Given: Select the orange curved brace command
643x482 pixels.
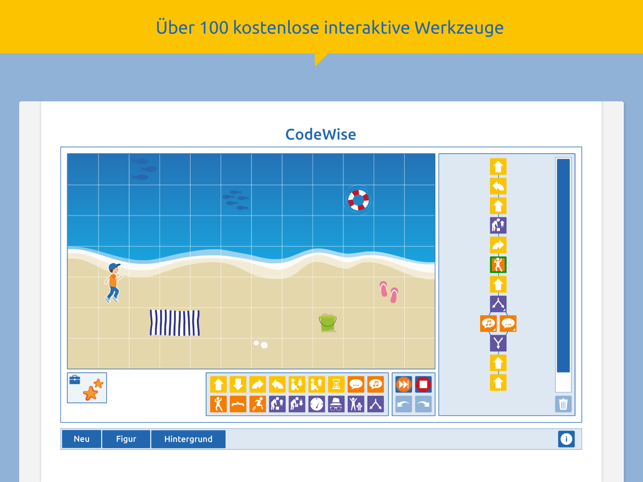Looking at the screenshot, I should [238, 404].
